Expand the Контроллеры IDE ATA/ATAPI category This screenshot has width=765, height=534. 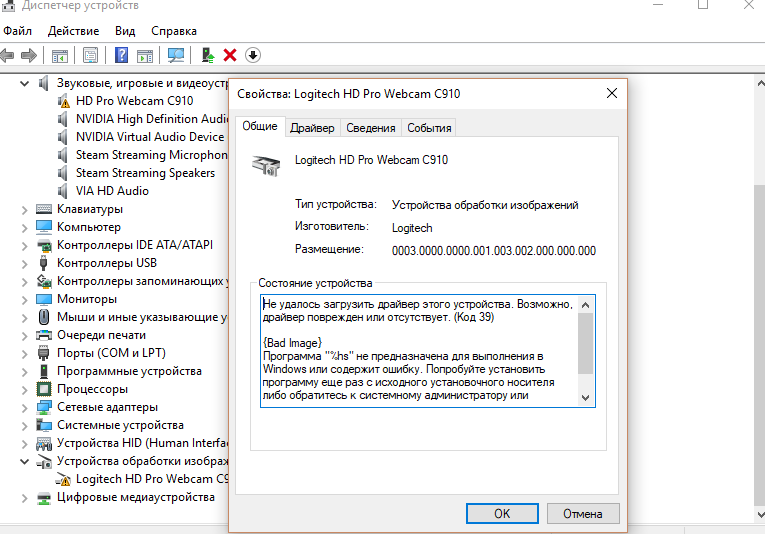(x=24, y=246)
